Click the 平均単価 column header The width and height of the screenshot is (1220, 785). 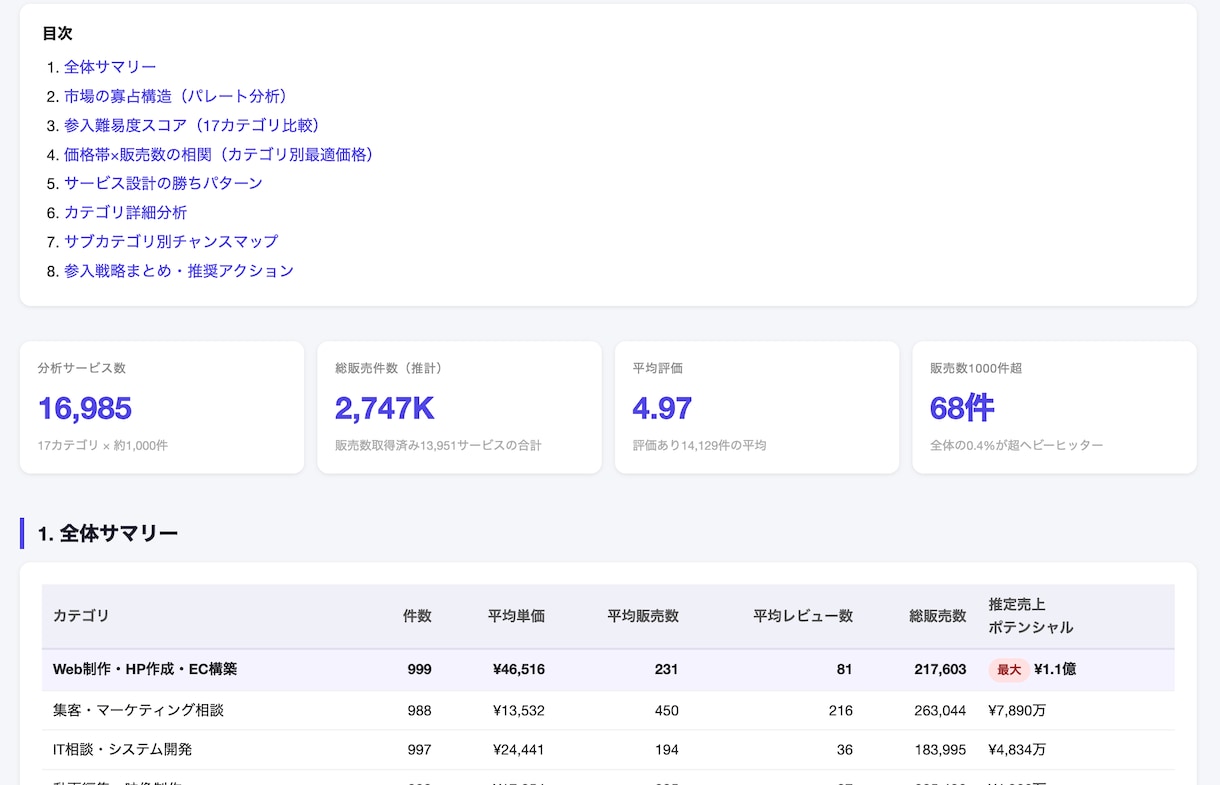[516, 616]
